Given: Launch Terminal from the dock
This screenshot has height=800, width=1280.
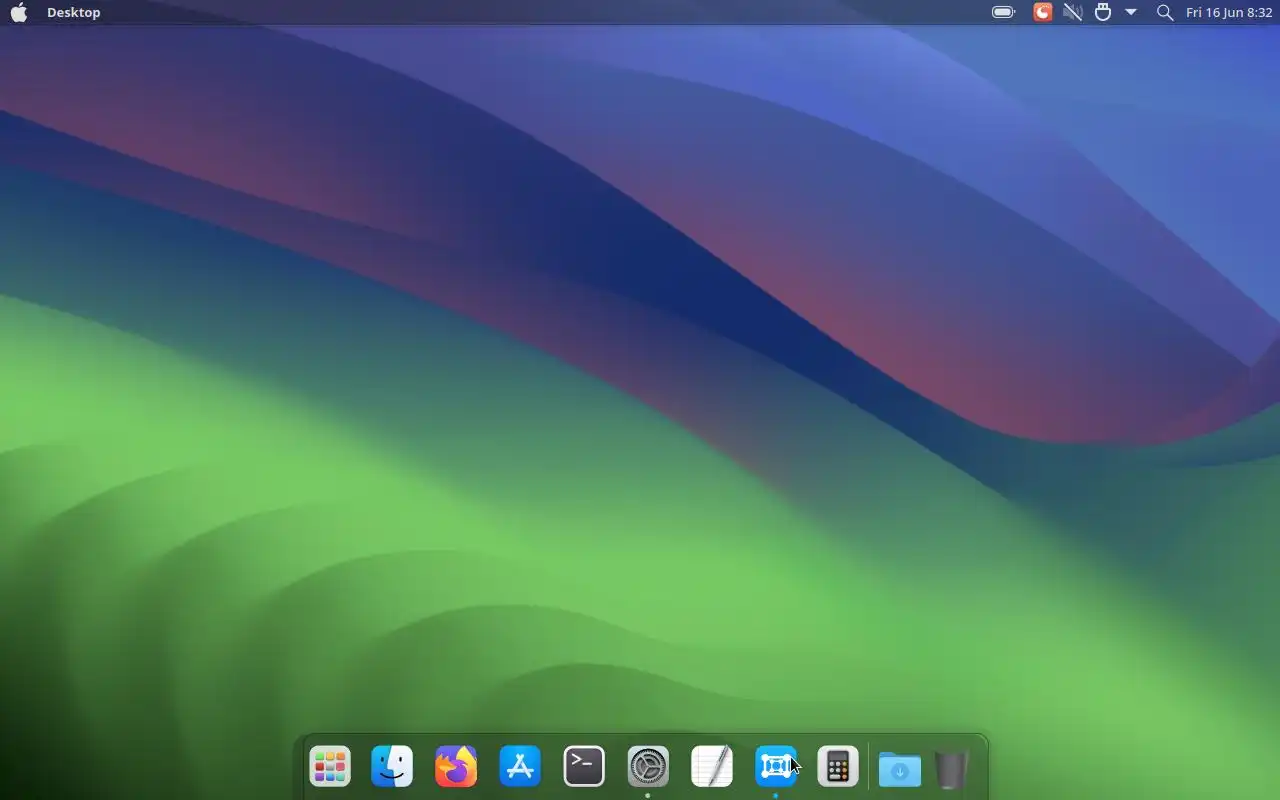Looking at the screenshot, I should click(x=584, y=767).
